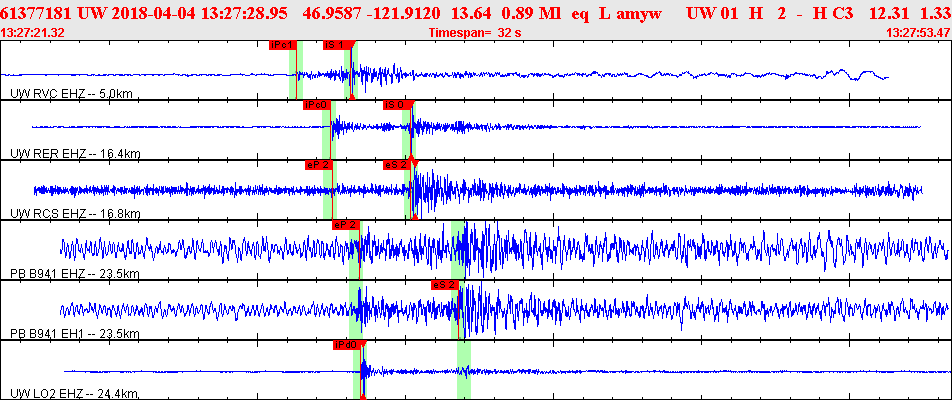This screenshot has width=952, height=400.
Task: Click the start time 13:27:21.32
Action: (33, 32)
